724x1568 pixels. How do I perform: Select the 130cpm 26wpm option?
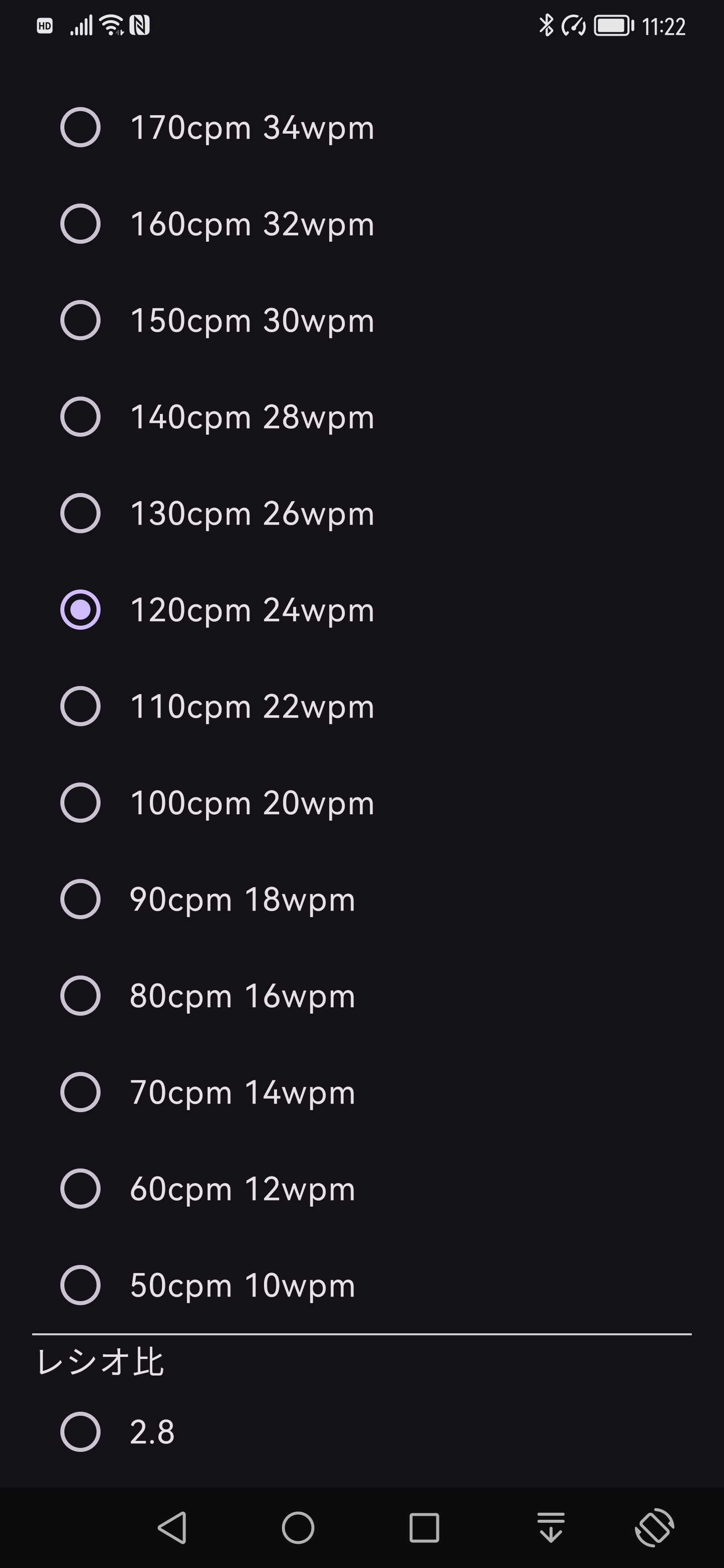(x=80, y=513)
